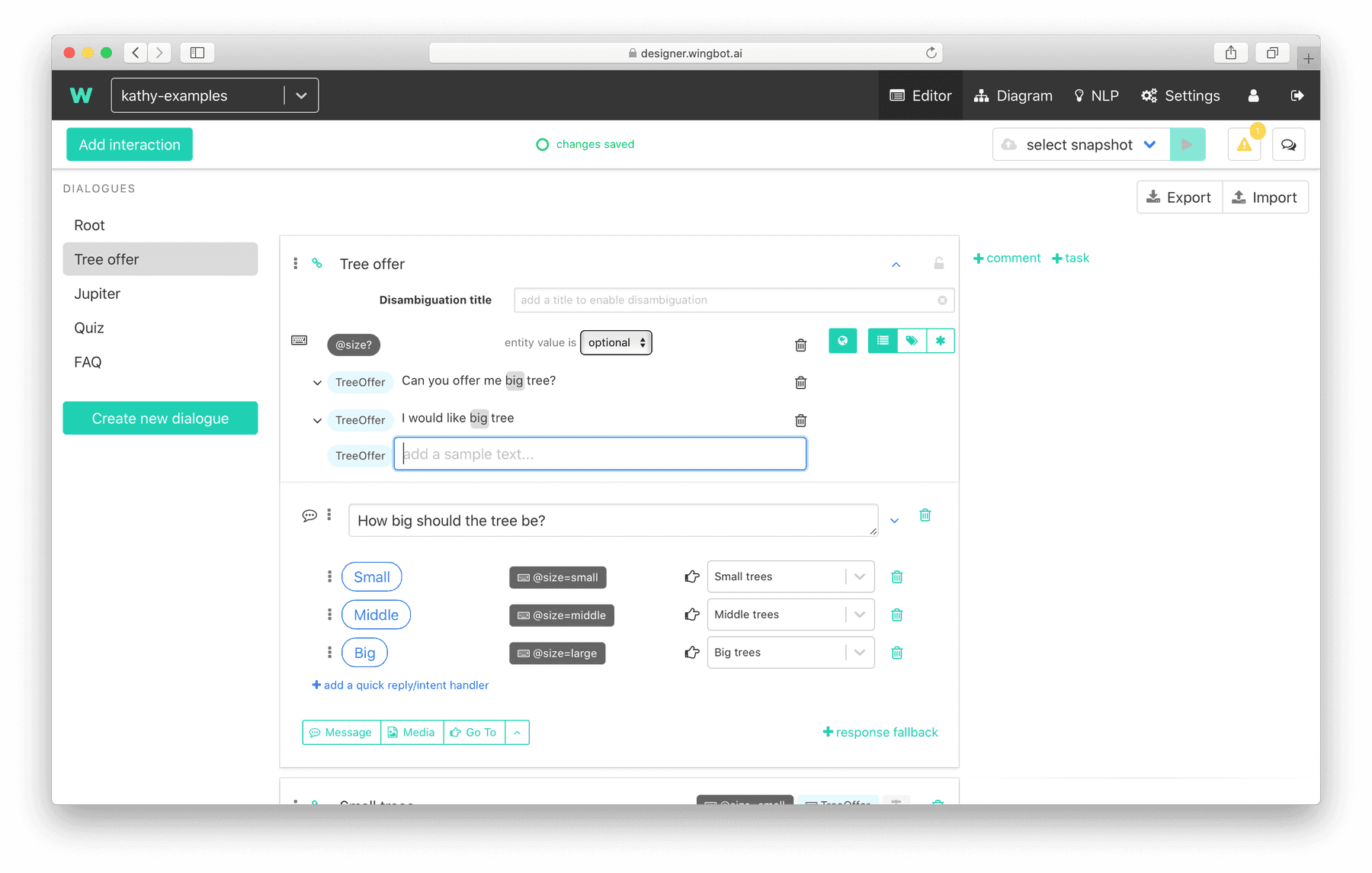This screenshot has width=1372, height=873.
Task: Click inside the 'add a sample text' field
Action: 599,453
